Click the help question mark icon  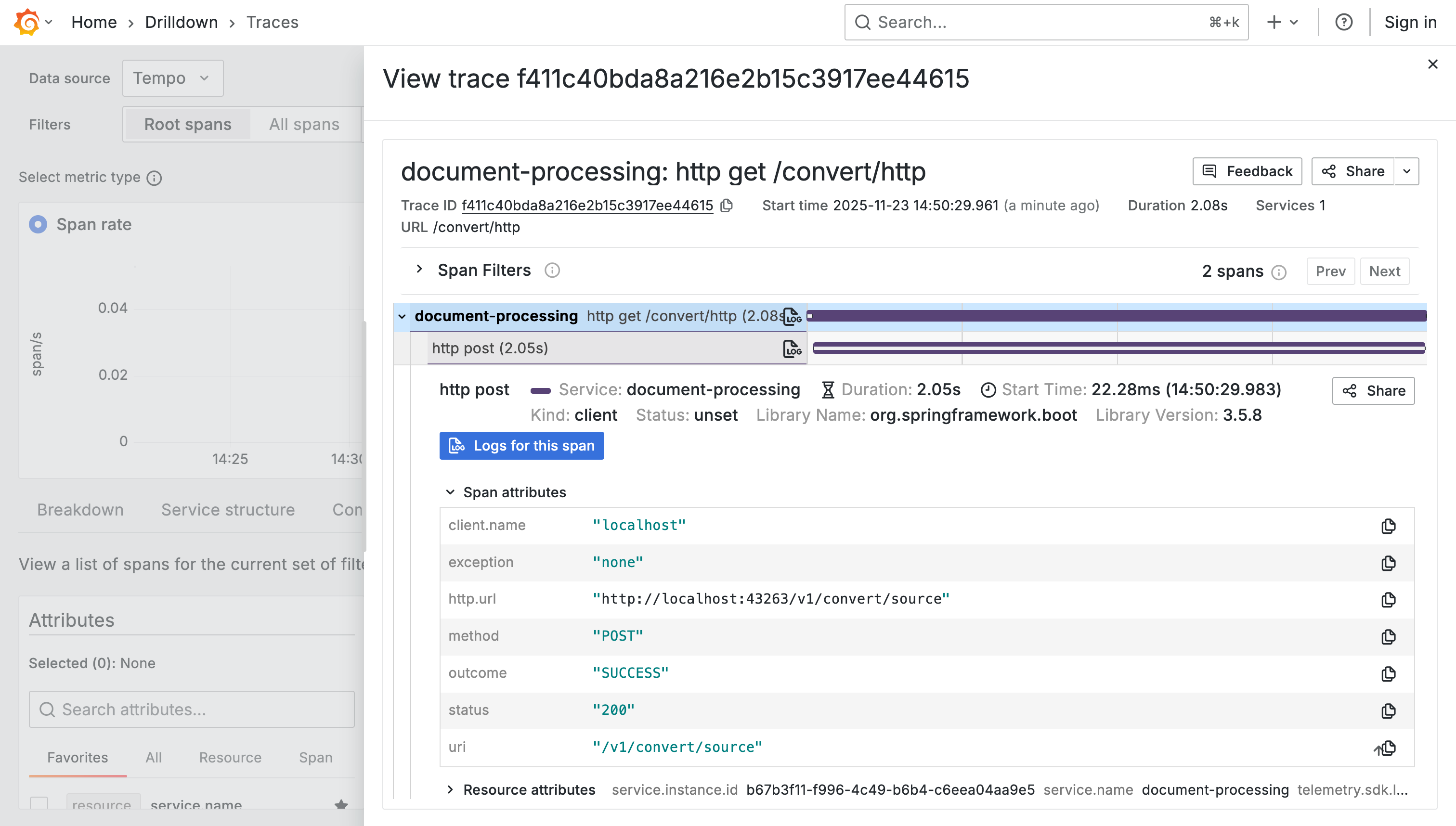(x=1344, y=22)
